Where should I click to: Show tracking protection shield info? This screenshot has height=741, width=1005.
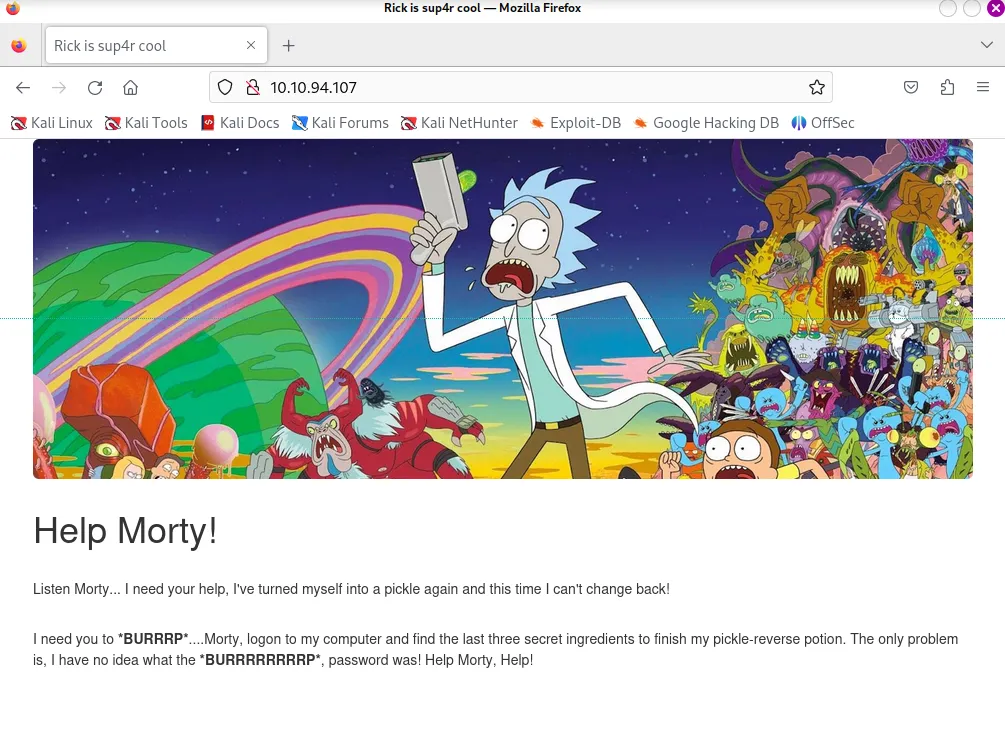(225, 87)
